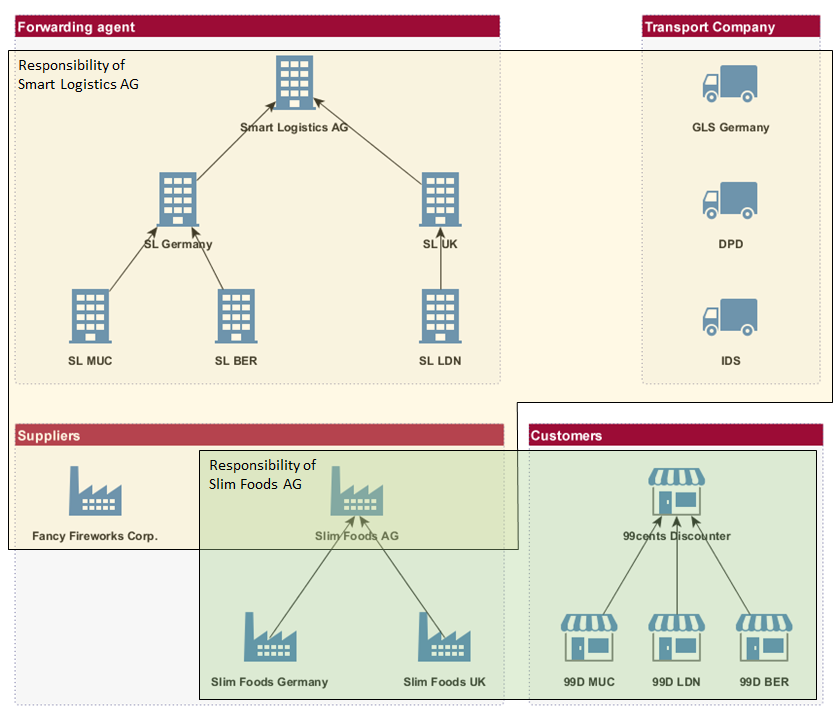
Task: Select the Slim Foods Germany factory icon
Action: pyautogui.click(x=270, y=637)
